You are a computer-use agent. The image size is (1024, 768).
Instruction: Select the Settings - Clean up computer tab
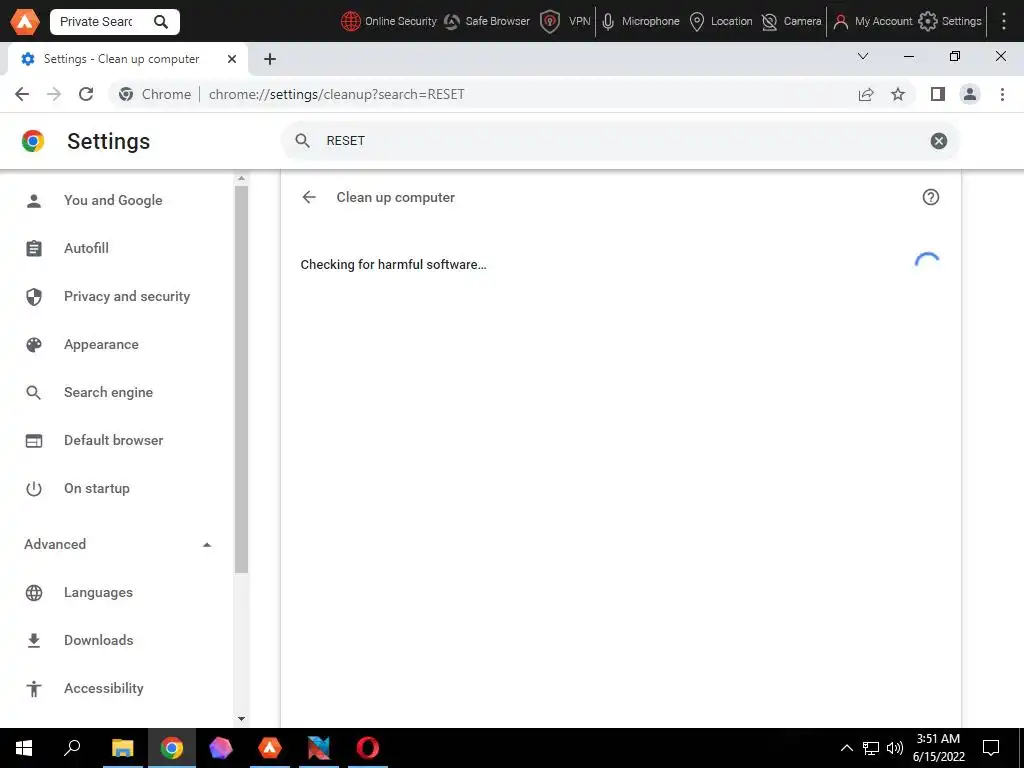pos(127,59)
